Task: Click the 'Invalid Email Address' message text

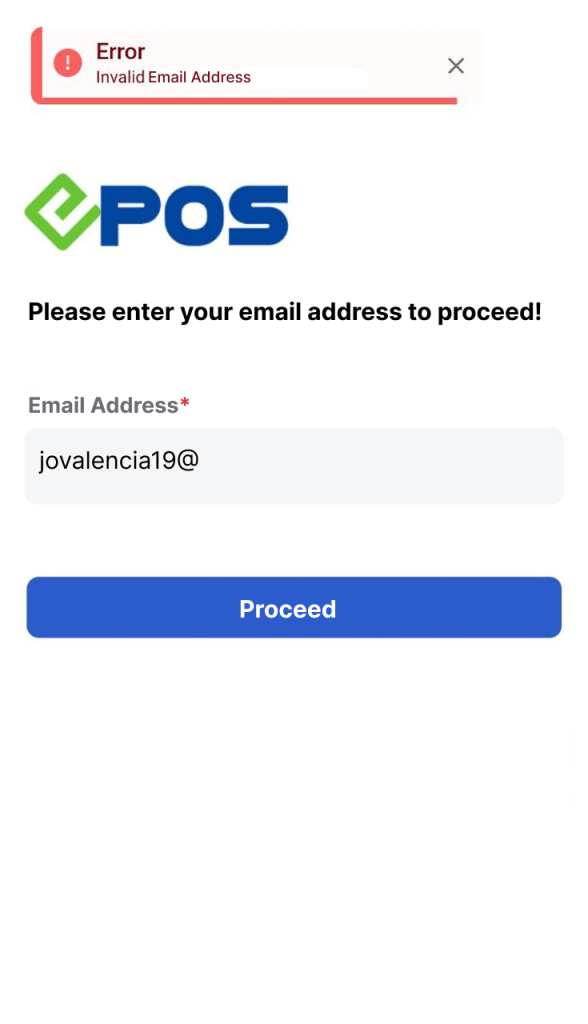Action: 173,77
